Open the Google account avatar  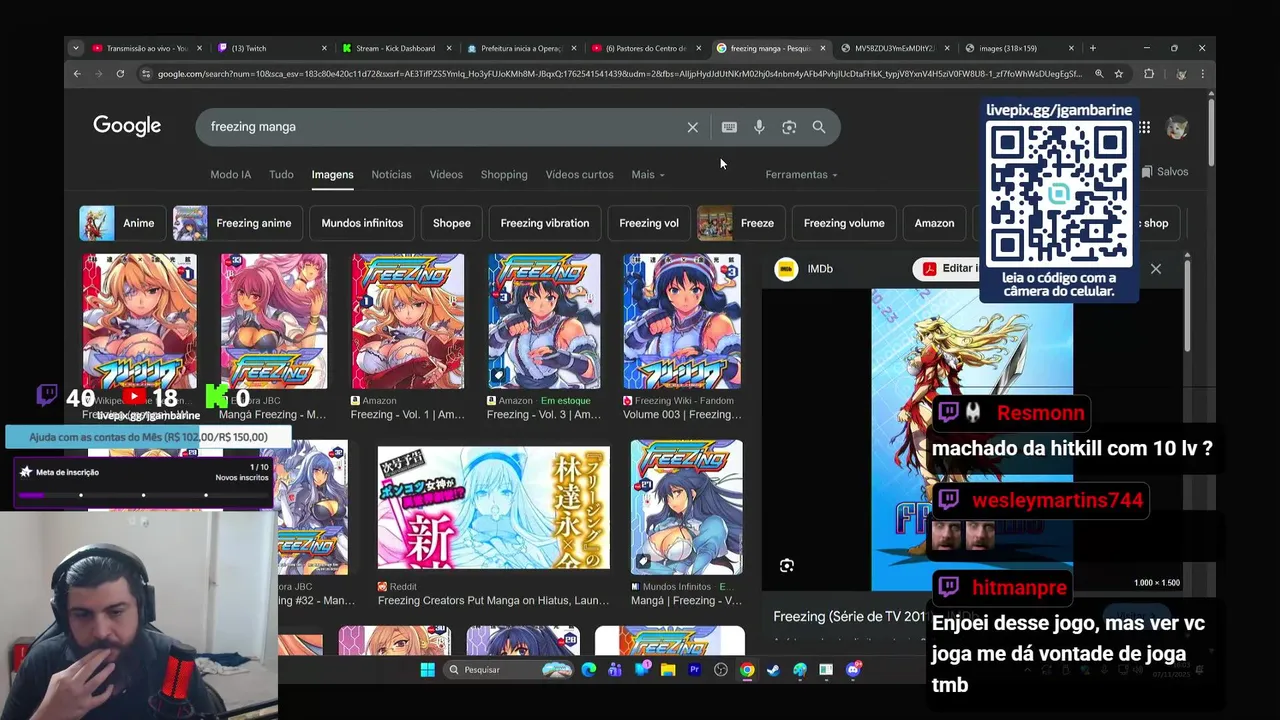click(x=1177, y=127)
